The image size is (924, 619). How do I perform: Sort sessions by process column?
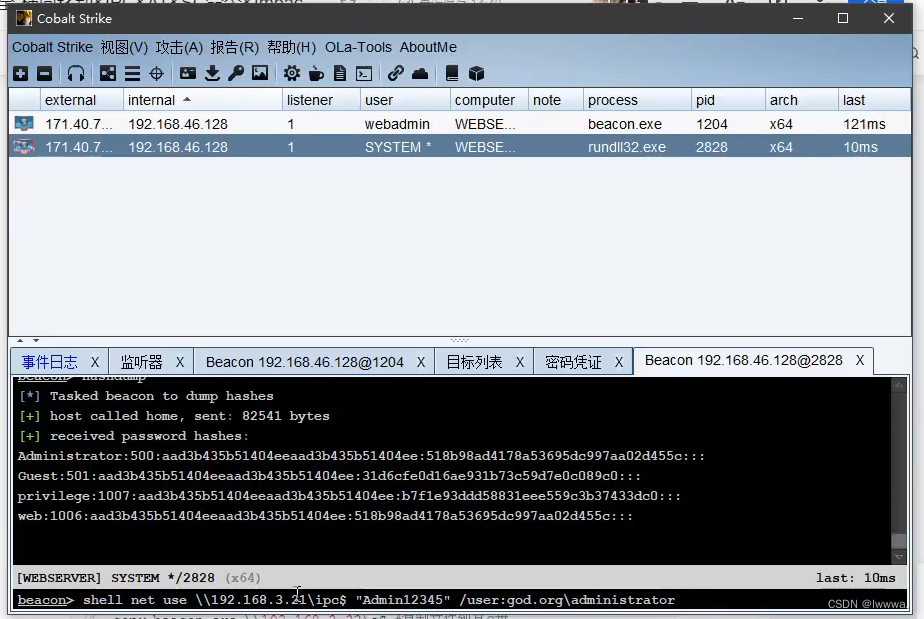tap(637, 100)
